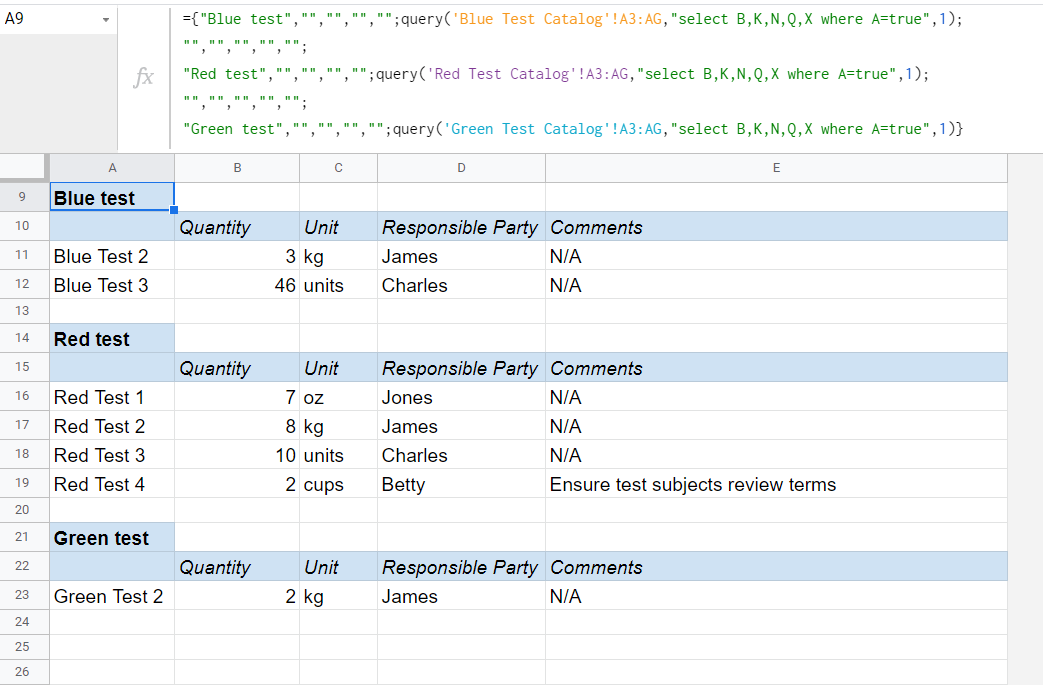Image resolution: width=1043 pixels, height=685 pixels.
Task: Click the Comments header in row 10
Action: pos(776,227)
